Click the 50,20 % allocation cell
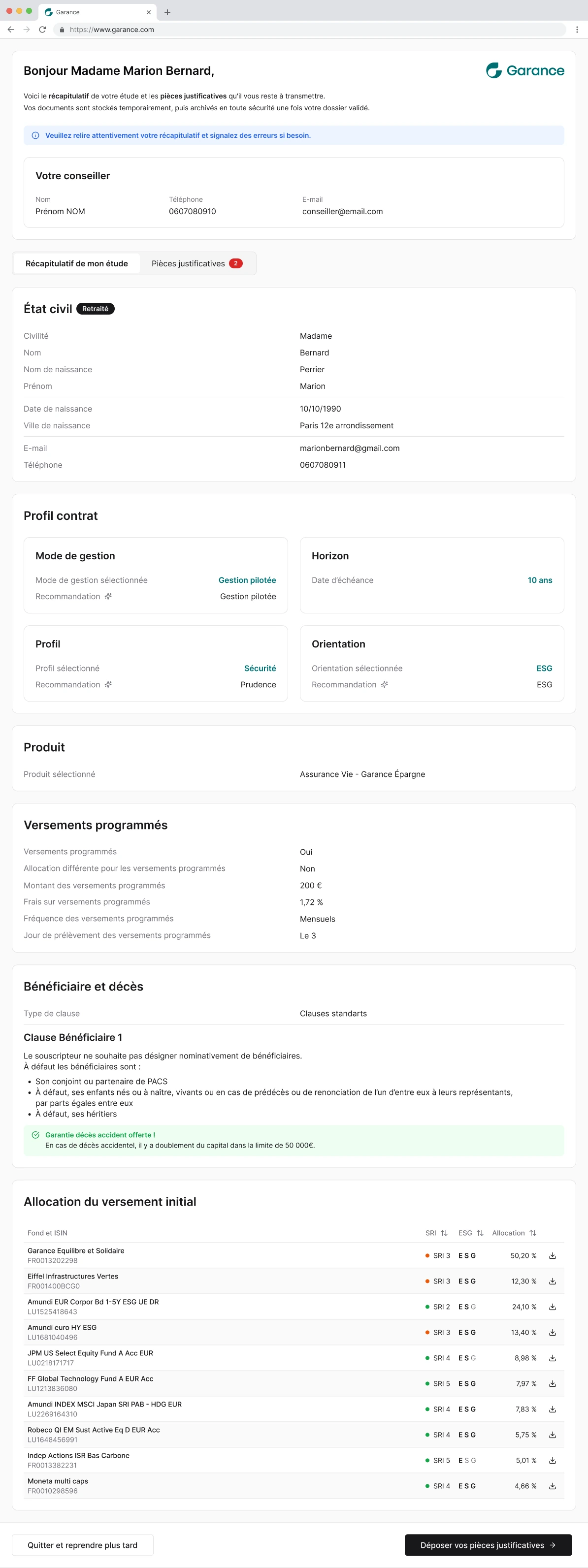 click(523, 1256)
